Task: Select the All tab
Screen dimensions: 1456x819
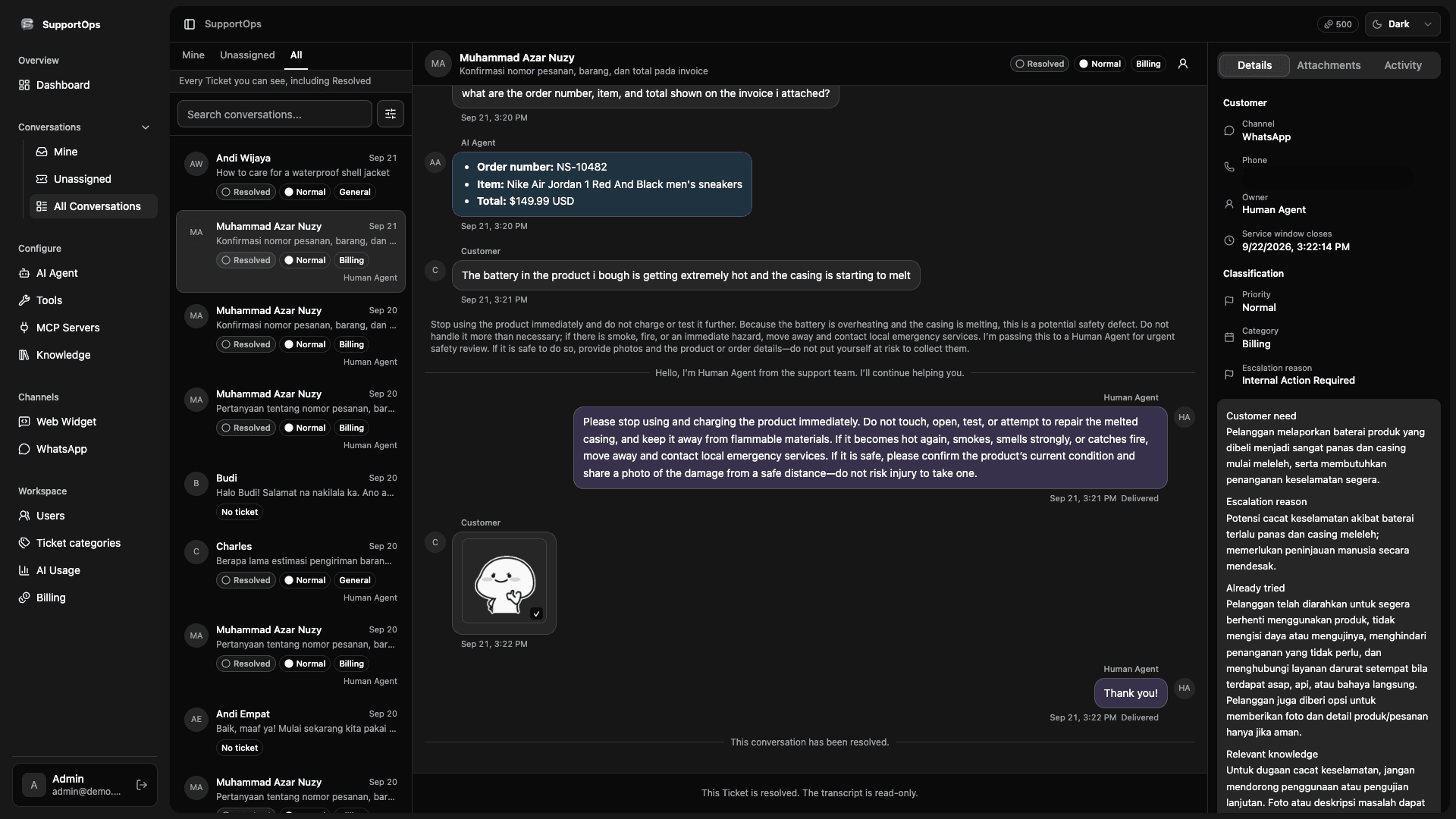Action: tap(296, 55)
